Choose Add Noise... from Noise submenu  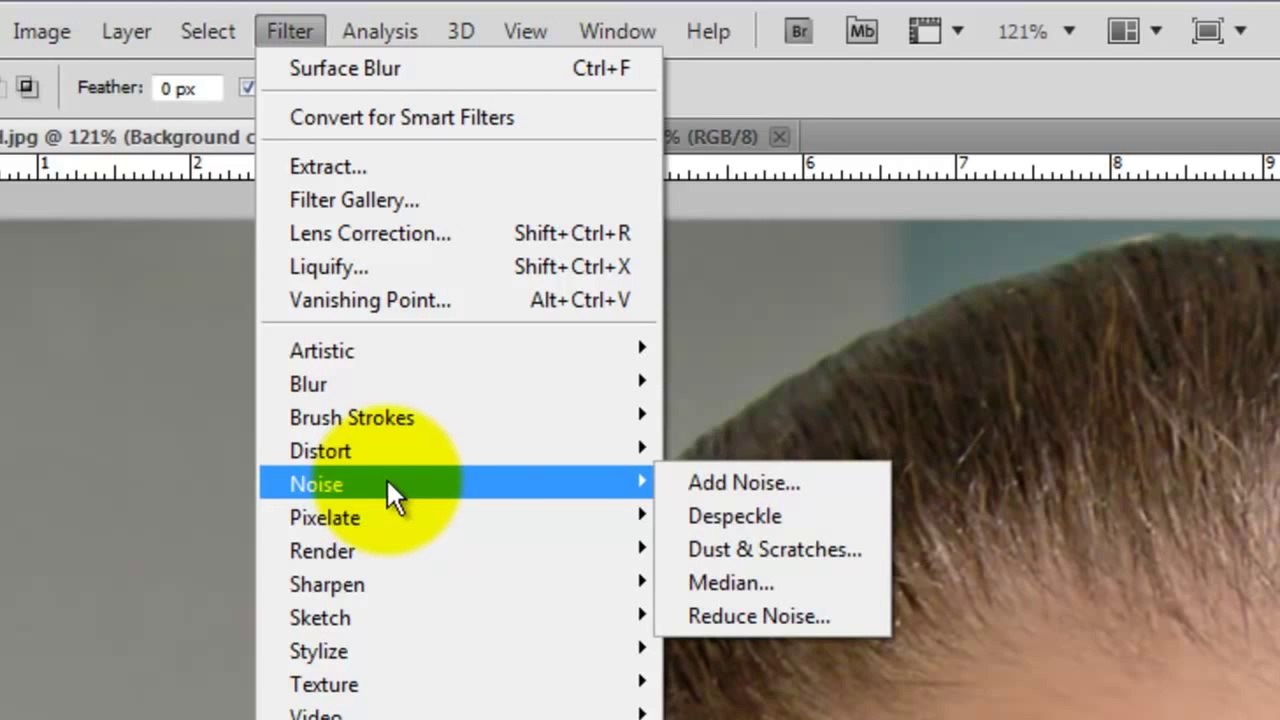(x=772, y=483)
